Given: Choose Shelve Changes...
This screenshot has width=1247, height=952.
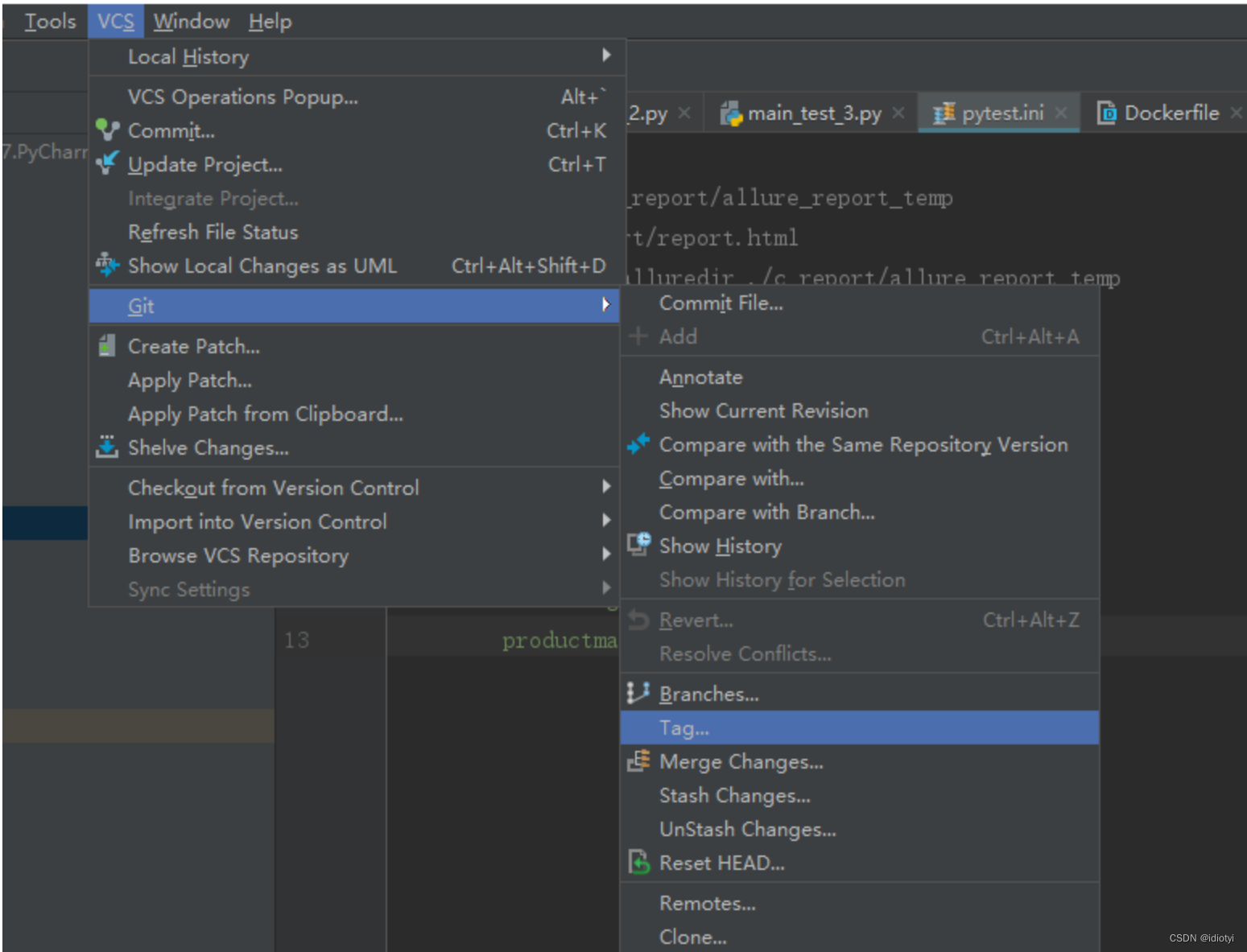Looking at the screenshot, I should pyautogui.click(x=353, y=447).
